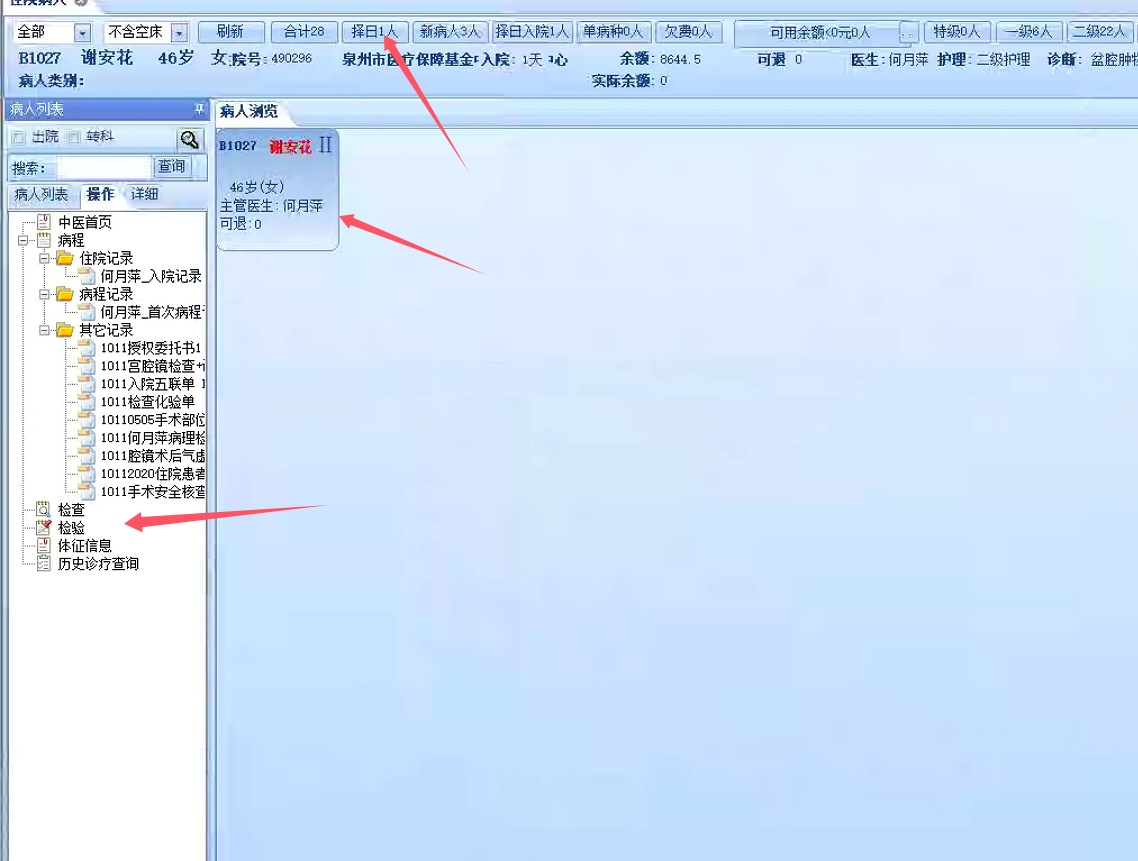The width and height of the screenshot is (1138, 861).
Task: Click the 欠费0人 button
Action: pos(688,32)
